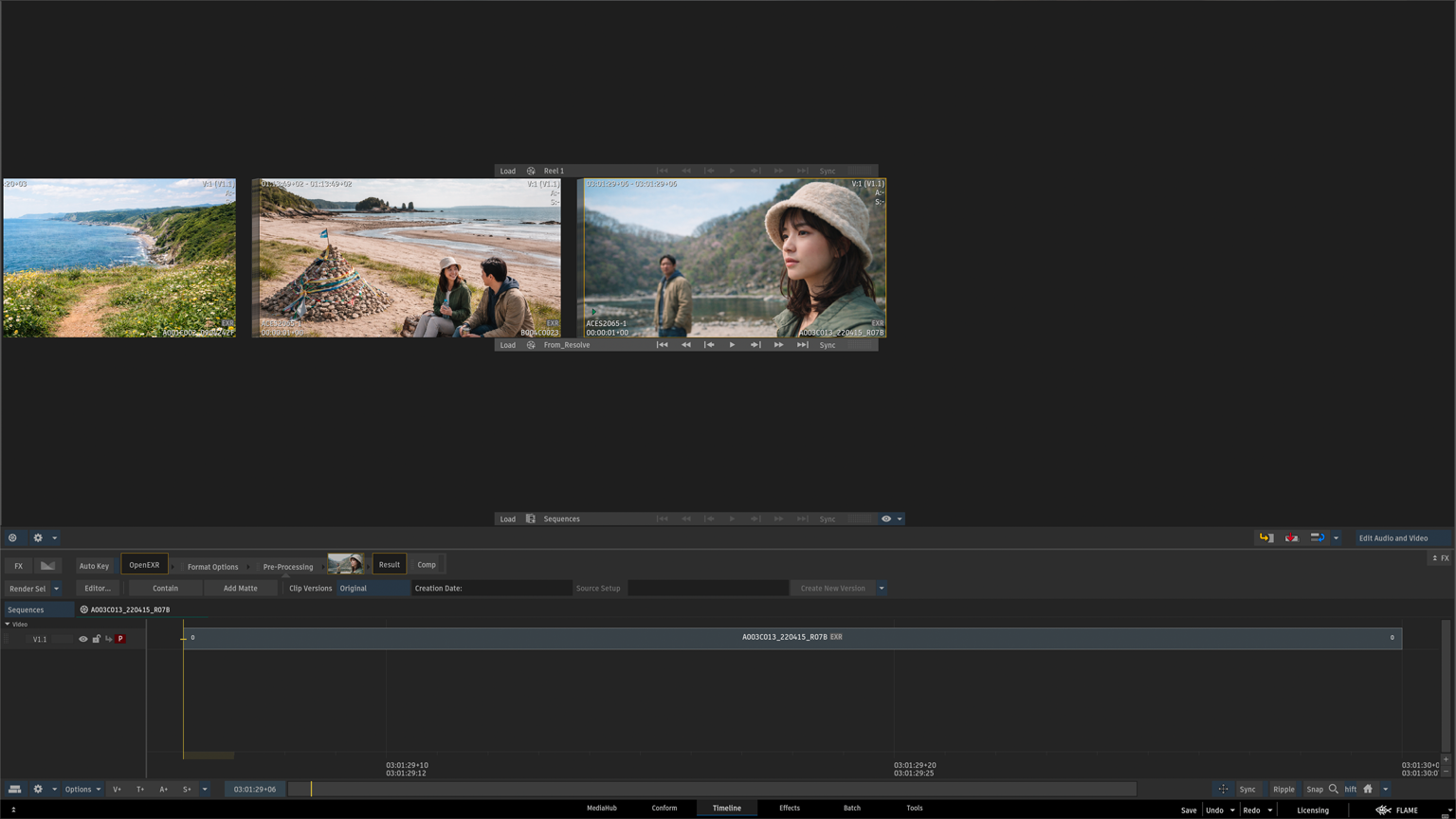Viewport: 1456px width, 819px height.
Task: Click the padlock icon on track V1.1
Action: (x=96, y=639)
